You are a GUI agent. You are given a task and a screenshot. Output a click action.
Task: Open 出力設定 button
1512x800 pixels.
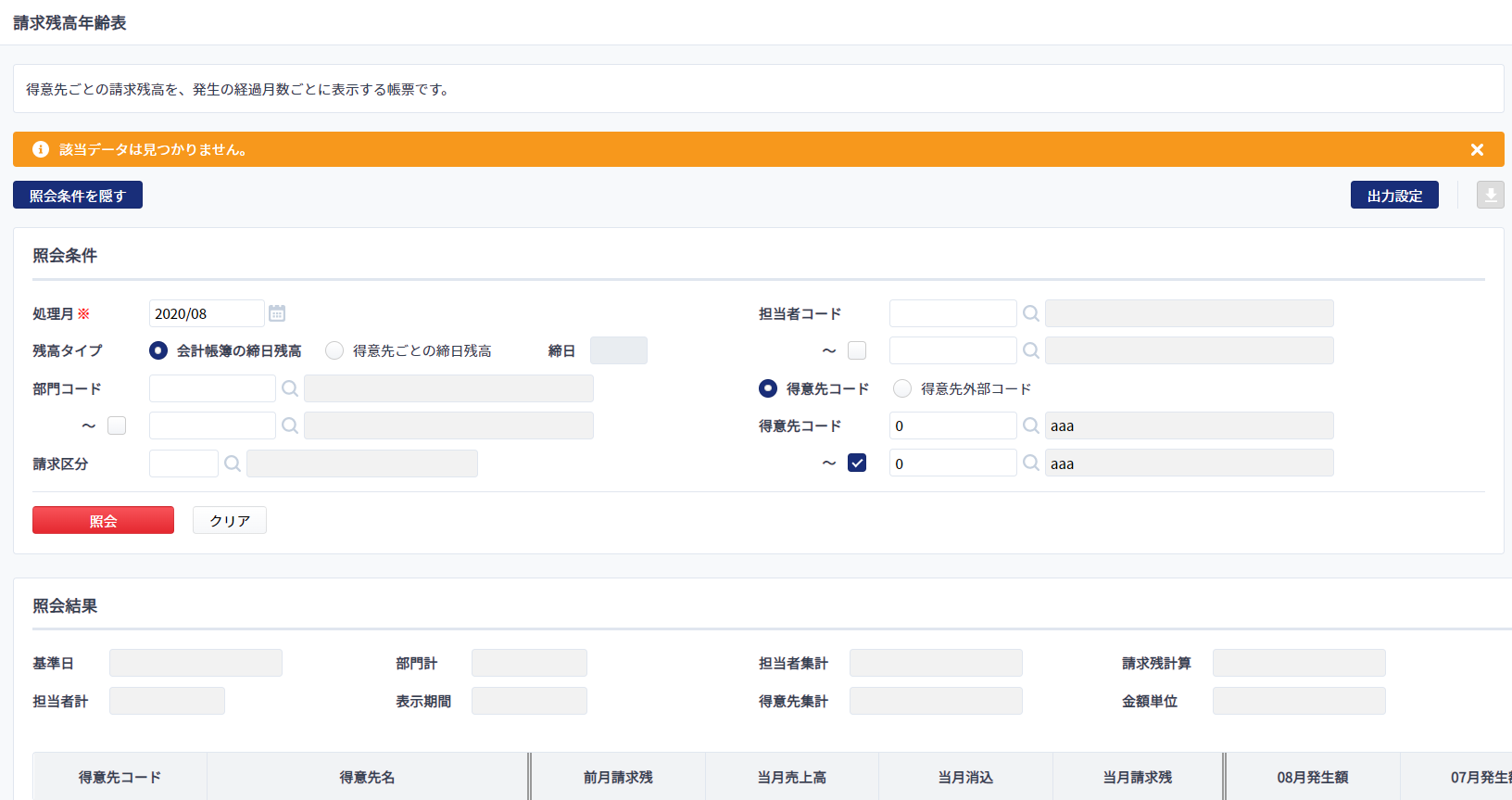1394,195
